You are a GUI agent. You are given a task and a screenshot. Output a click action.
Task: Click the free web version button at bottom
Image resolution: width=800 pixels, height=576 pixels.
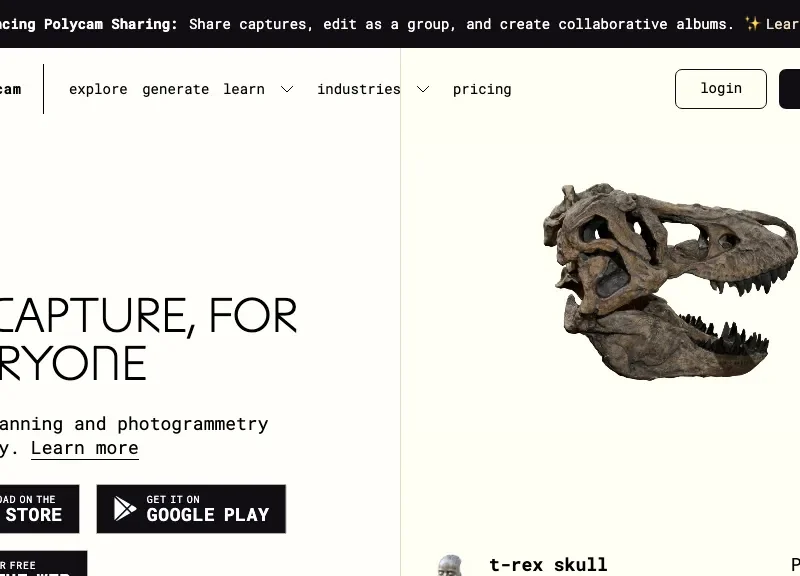click(x=43, y=563)
